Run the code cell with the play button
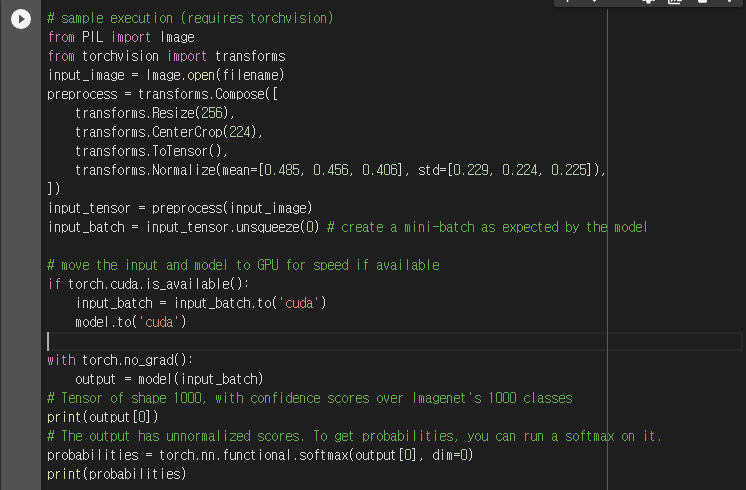The image size is (746, 490). [x=21, y=19]
